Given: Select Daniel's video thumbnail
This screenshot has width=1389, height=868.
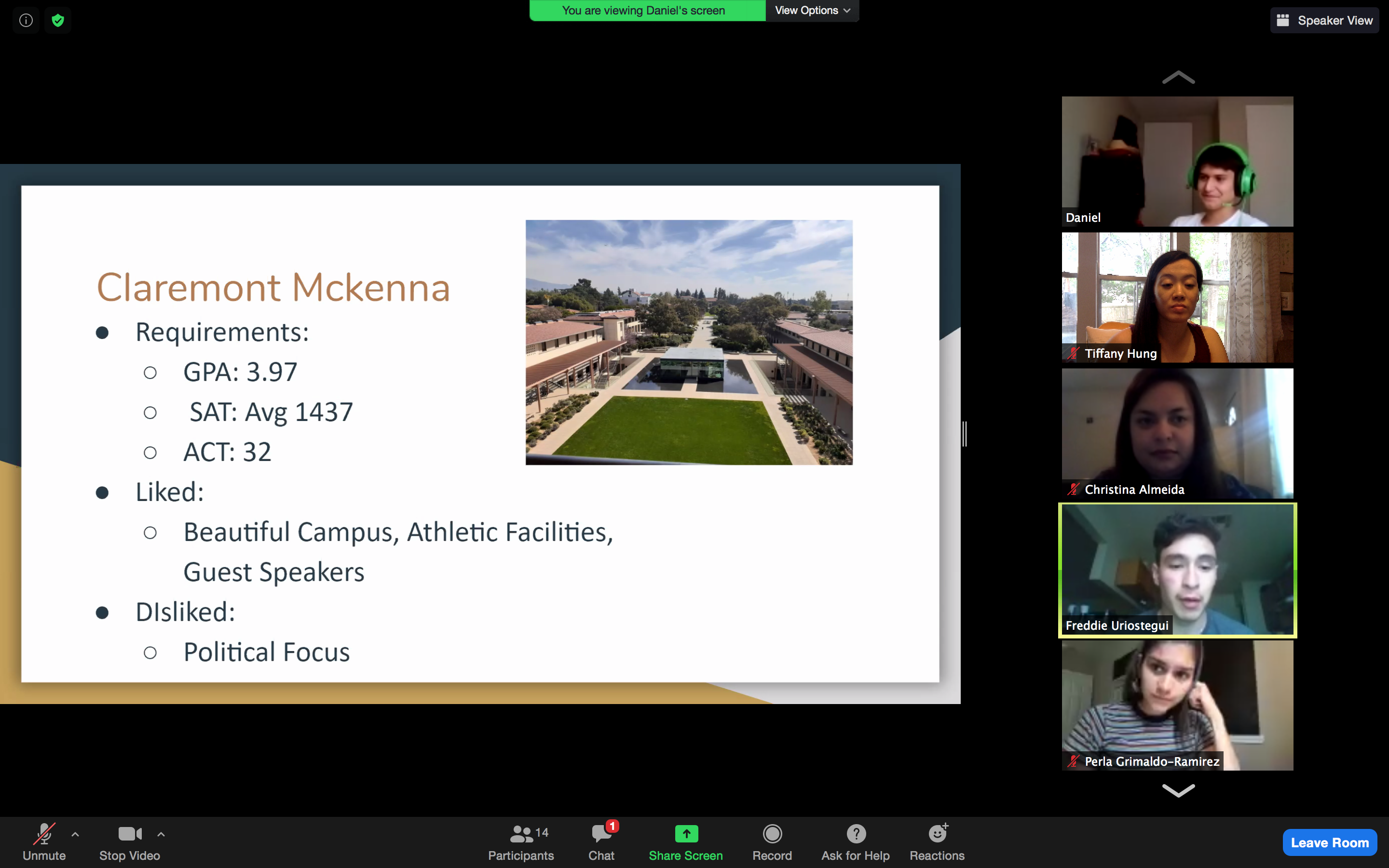Looking at the screenshot, I should tap(1177, 162).
